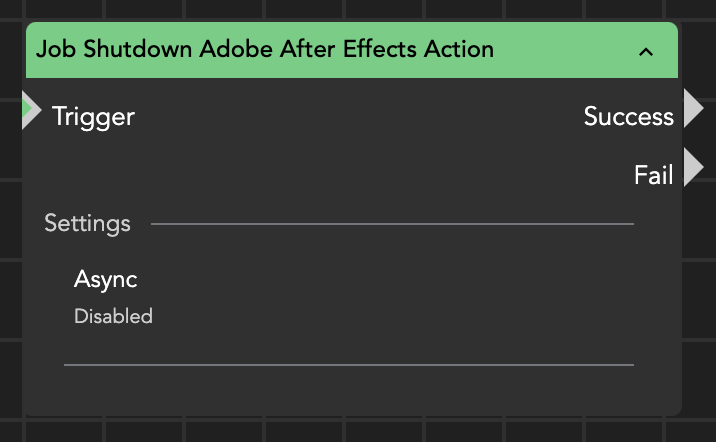The image size is (716, 442).
Task: Click blank node area below bottom divider
Action: tap(348, 390)
